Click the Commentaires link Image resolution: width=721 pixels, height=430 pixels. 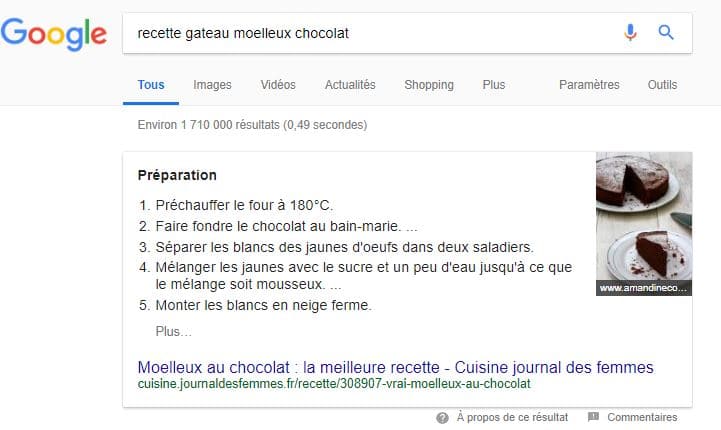[642, 418]
